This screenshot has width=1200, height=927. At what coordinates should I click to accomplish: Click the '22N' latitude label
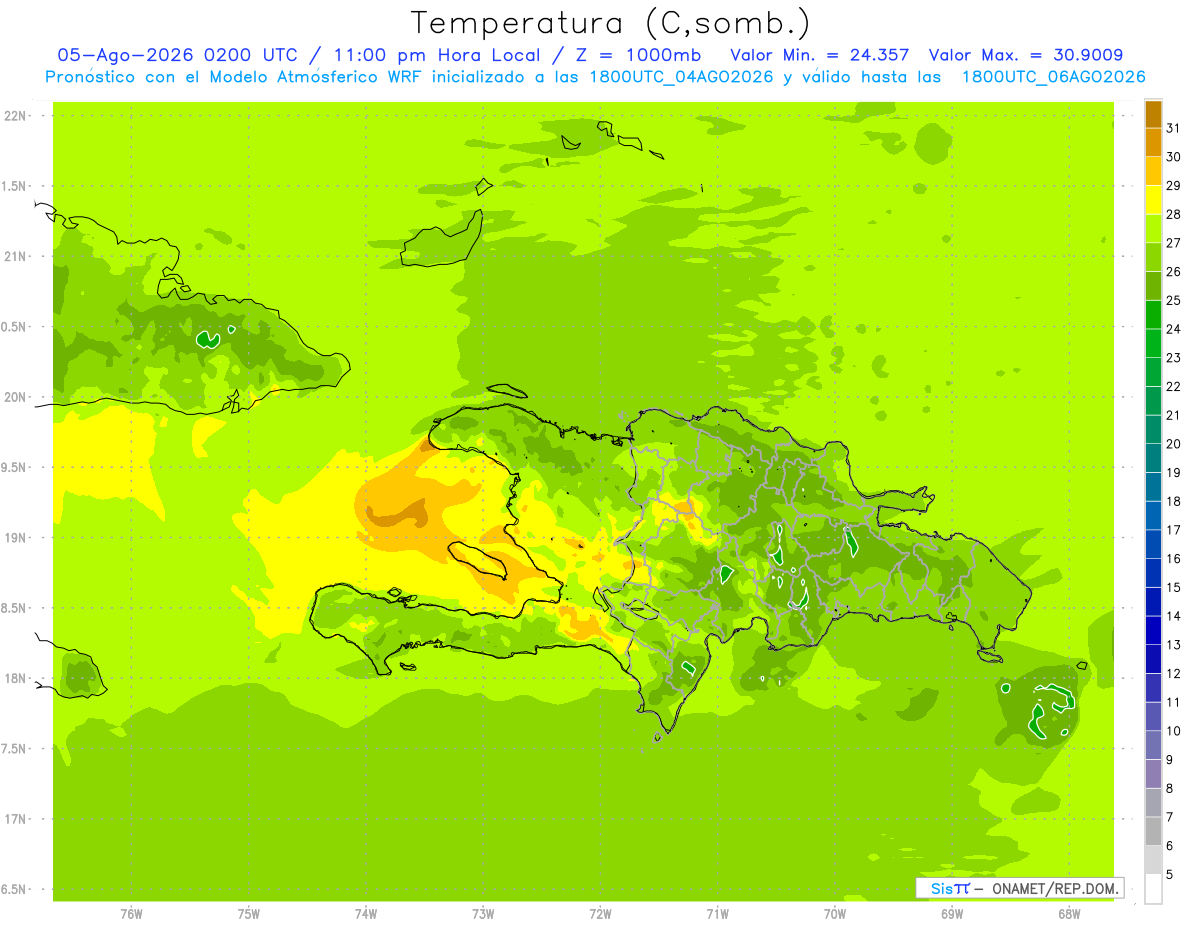(16, 116)
